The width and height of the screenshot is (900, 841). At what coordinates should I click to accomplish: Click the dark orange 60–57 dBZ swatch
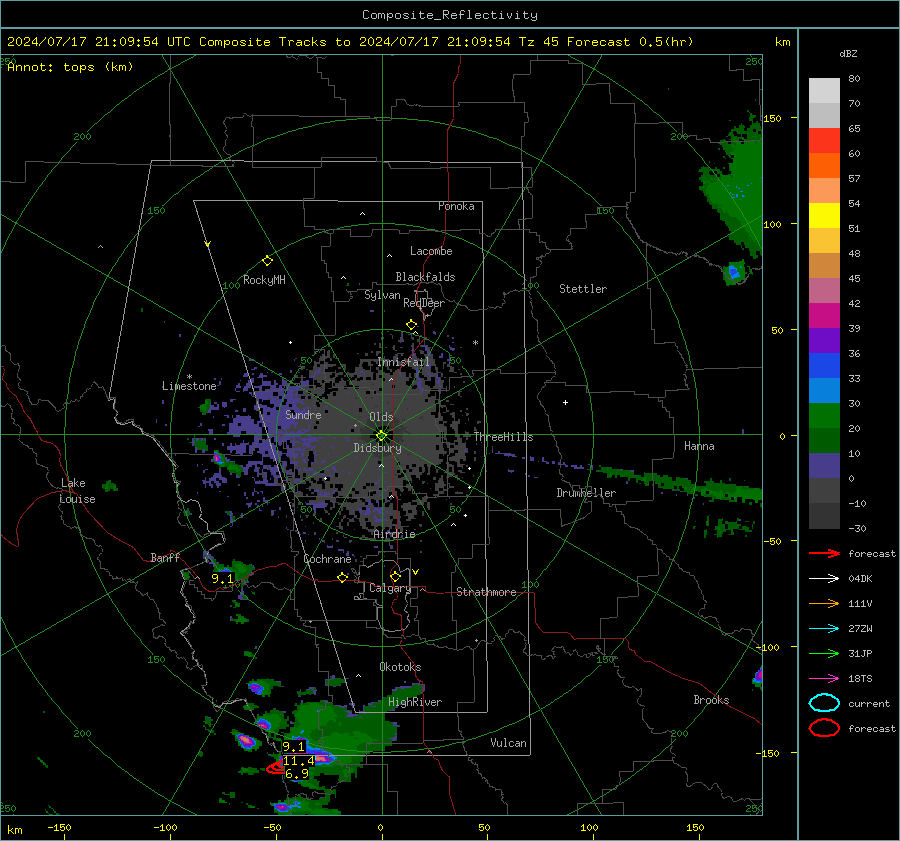[824, 165]
